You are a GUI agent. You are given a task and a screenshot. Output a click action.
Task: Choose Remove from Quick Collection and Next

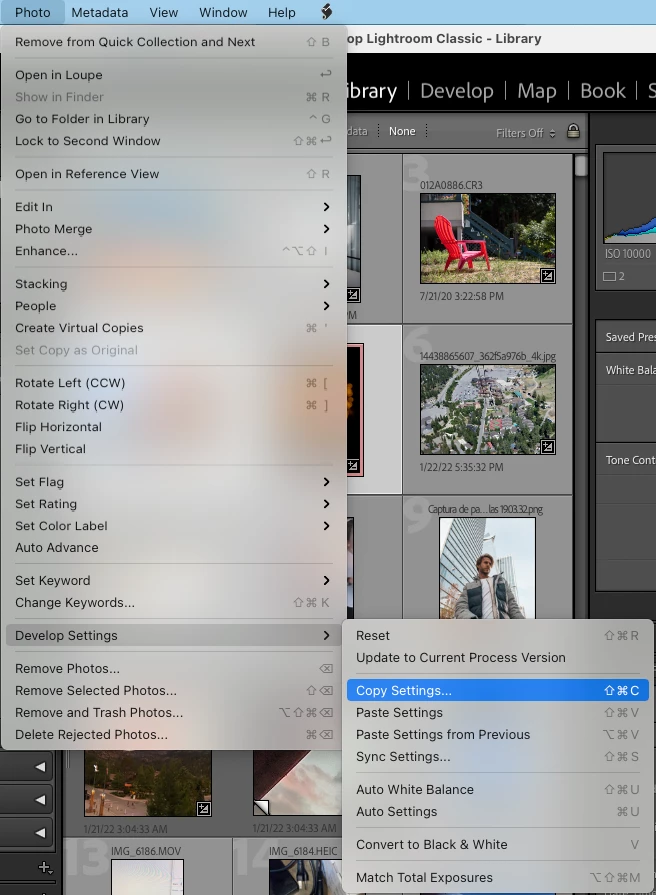172,42
